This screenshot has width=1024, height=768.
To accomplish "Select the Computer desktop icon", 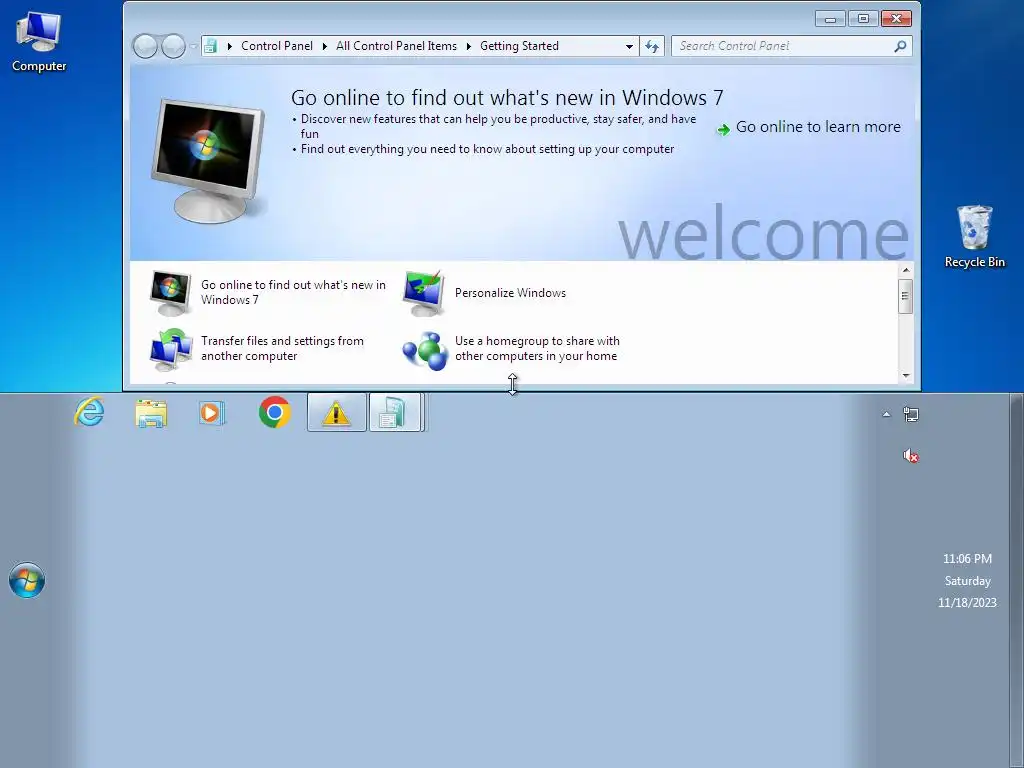I will coord(39,41).
